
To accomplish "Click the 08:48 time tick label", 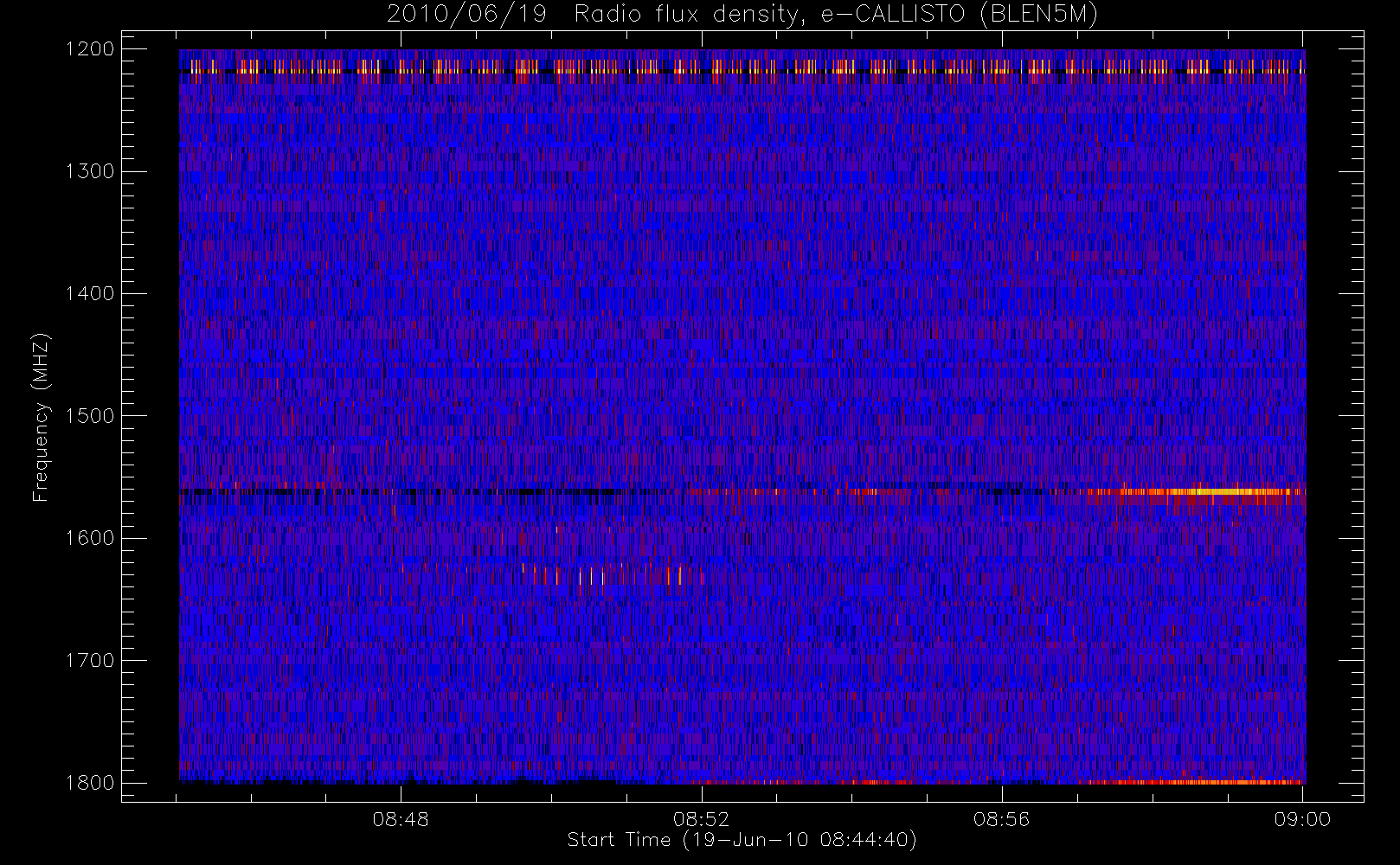I will tap(401, 819).
